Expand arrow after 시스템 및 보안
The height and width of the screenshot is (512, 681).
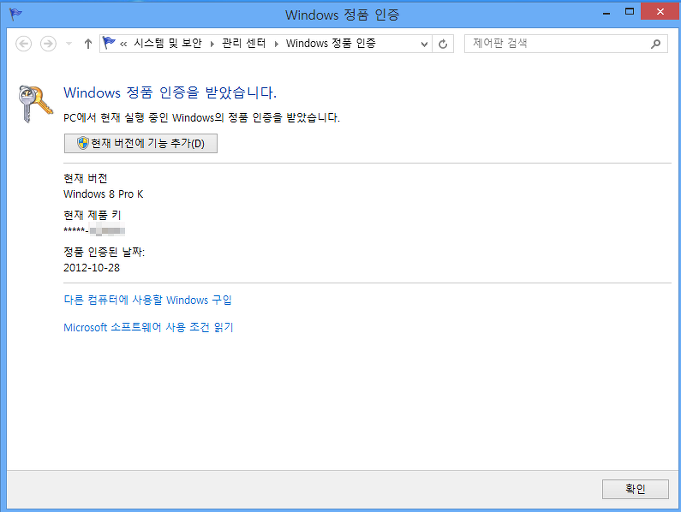[212, 43]
